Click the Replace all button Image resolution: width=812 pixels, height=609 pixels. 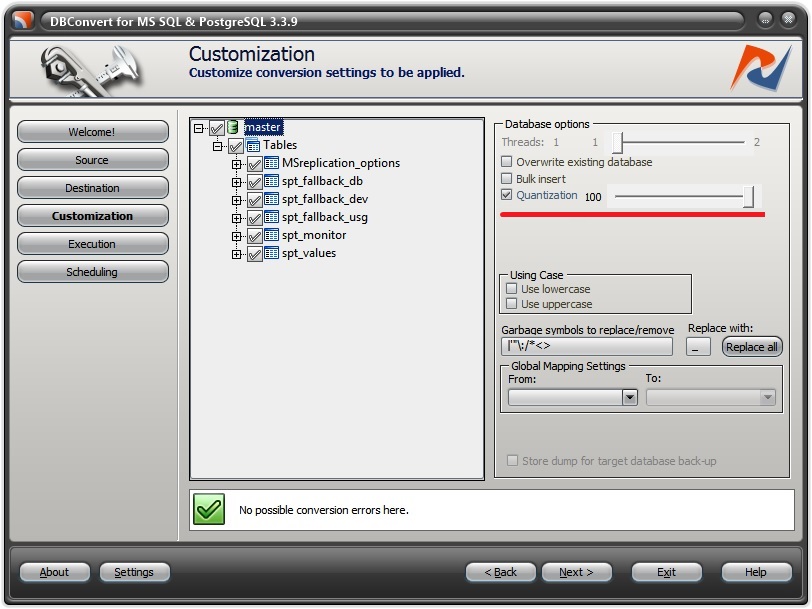coord(752,346)
